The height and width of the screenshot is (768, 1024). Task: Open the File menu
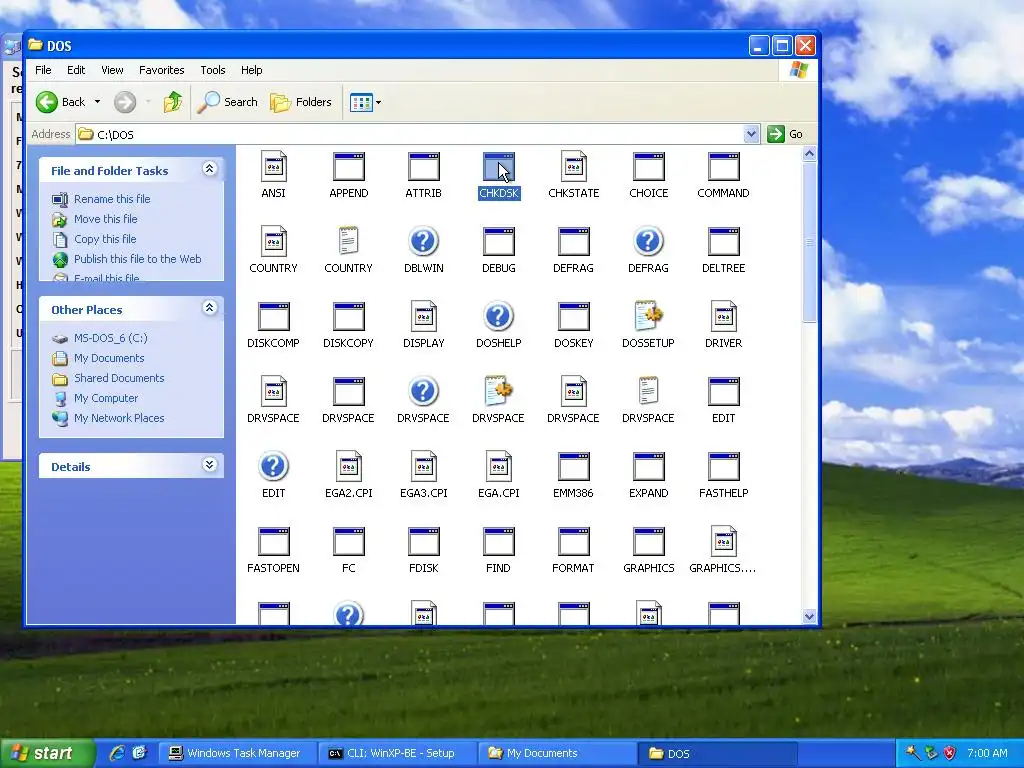[x=43, y=70]
